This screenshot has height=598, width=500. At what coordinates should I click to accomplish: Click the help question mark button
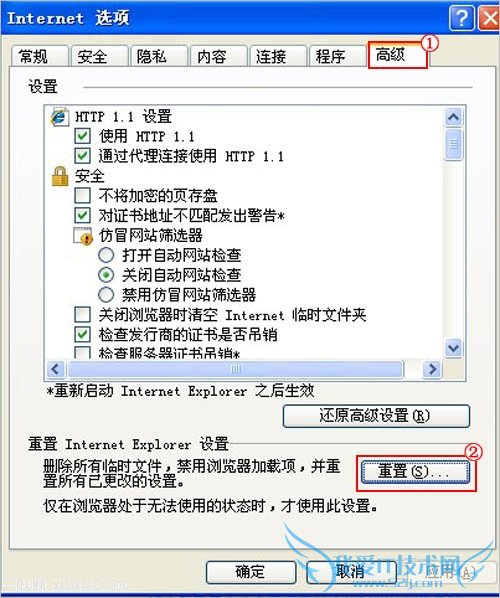[x=461, y=18]
